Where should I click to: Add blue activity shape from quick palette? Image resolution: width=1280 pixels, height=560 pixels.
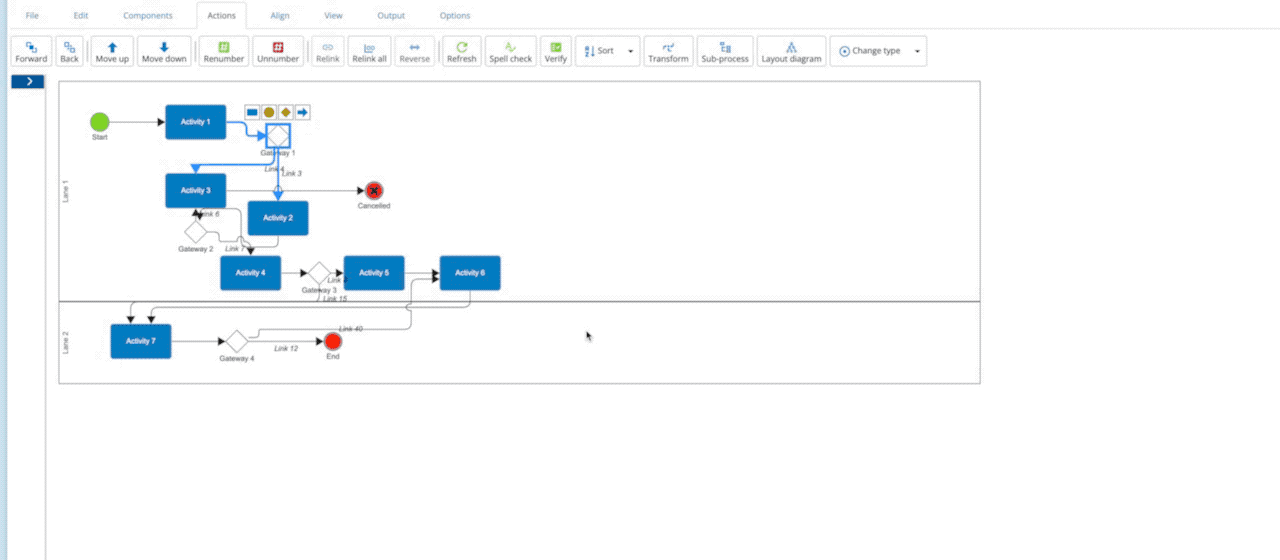(x=252, y=112)
